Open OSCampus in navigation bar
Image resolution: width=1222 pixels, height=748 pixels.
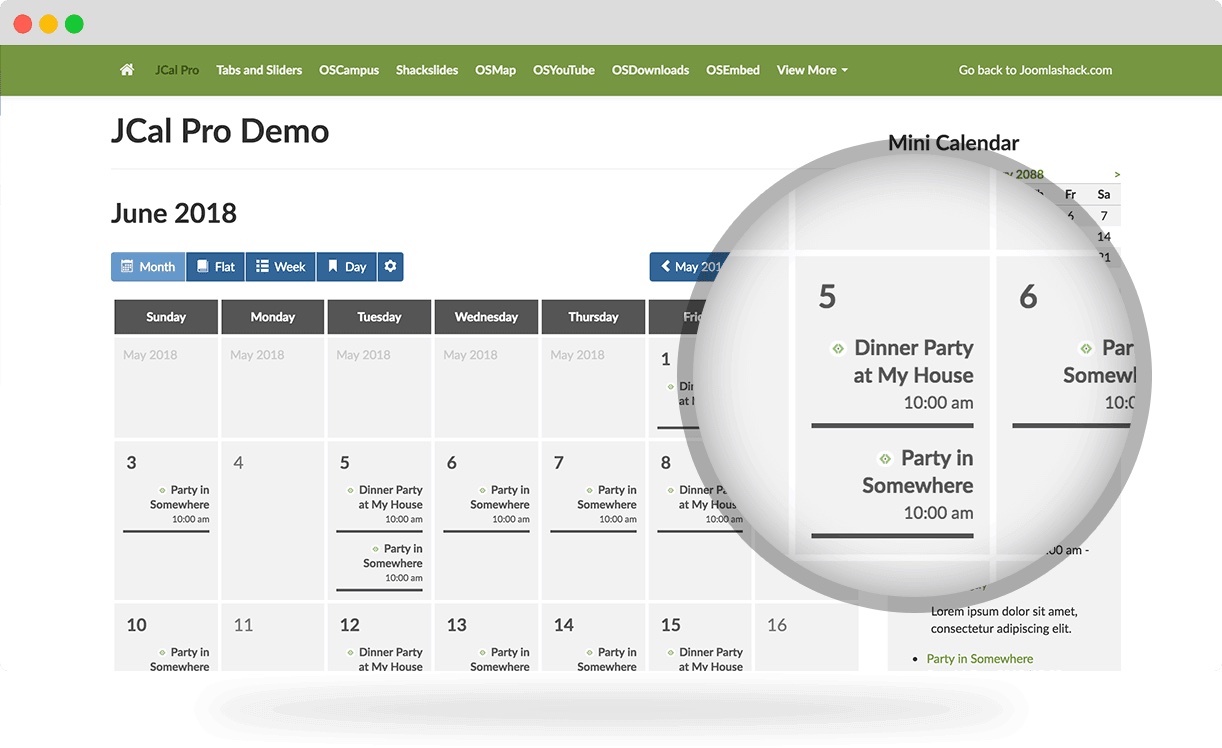[x=349, y=70]
